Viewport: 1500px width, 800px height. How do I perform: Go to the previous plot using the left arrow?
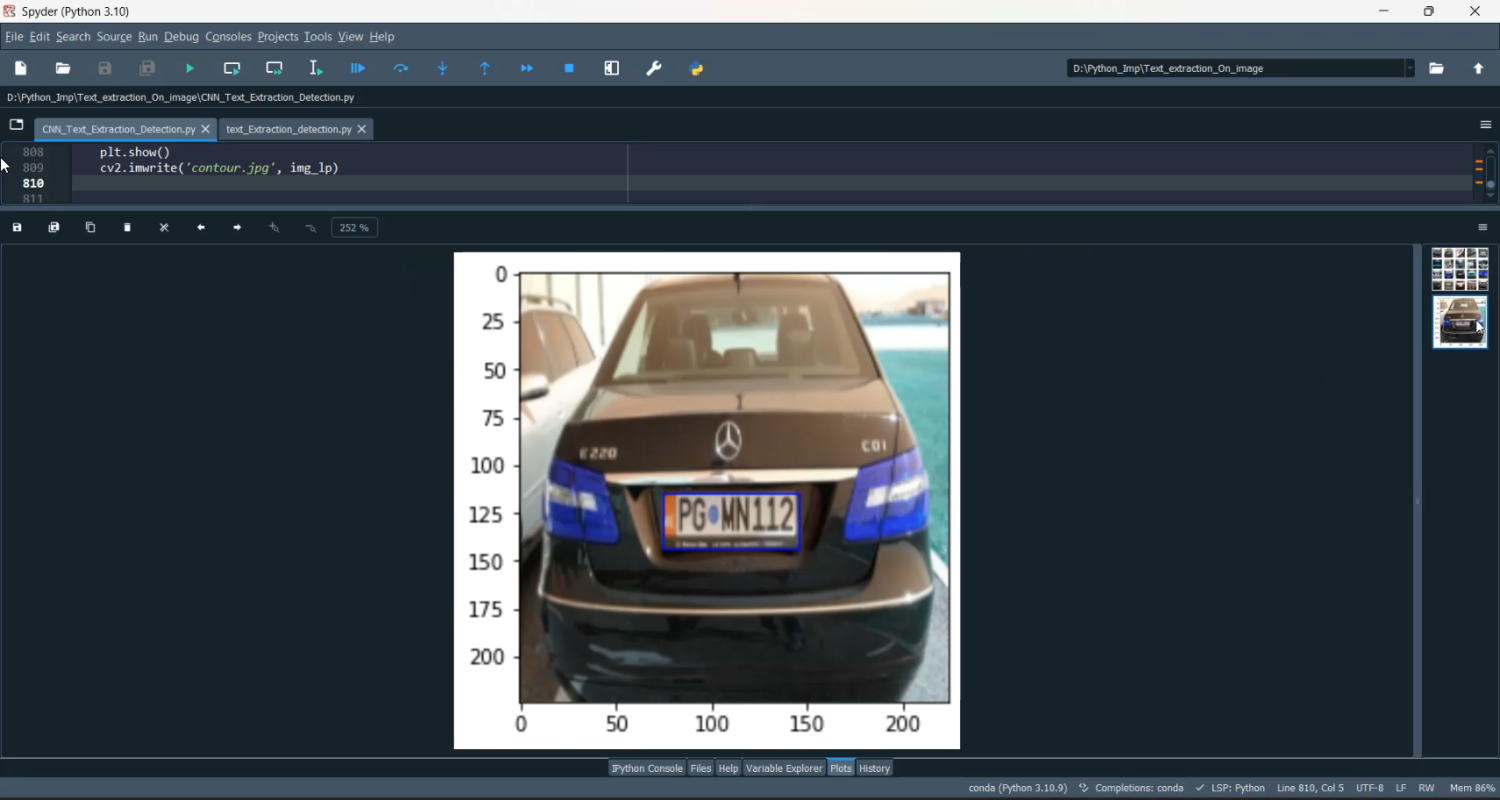(x=201, y=228)
